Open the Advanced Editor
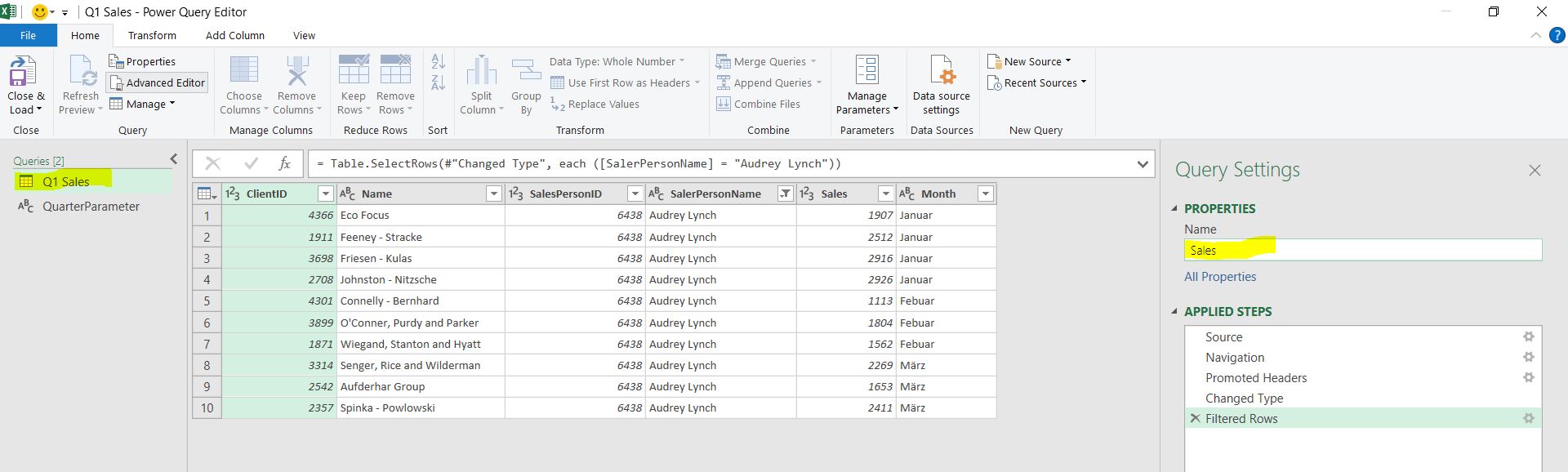The width and height of the screenshot is (1568, 472). 157,82
